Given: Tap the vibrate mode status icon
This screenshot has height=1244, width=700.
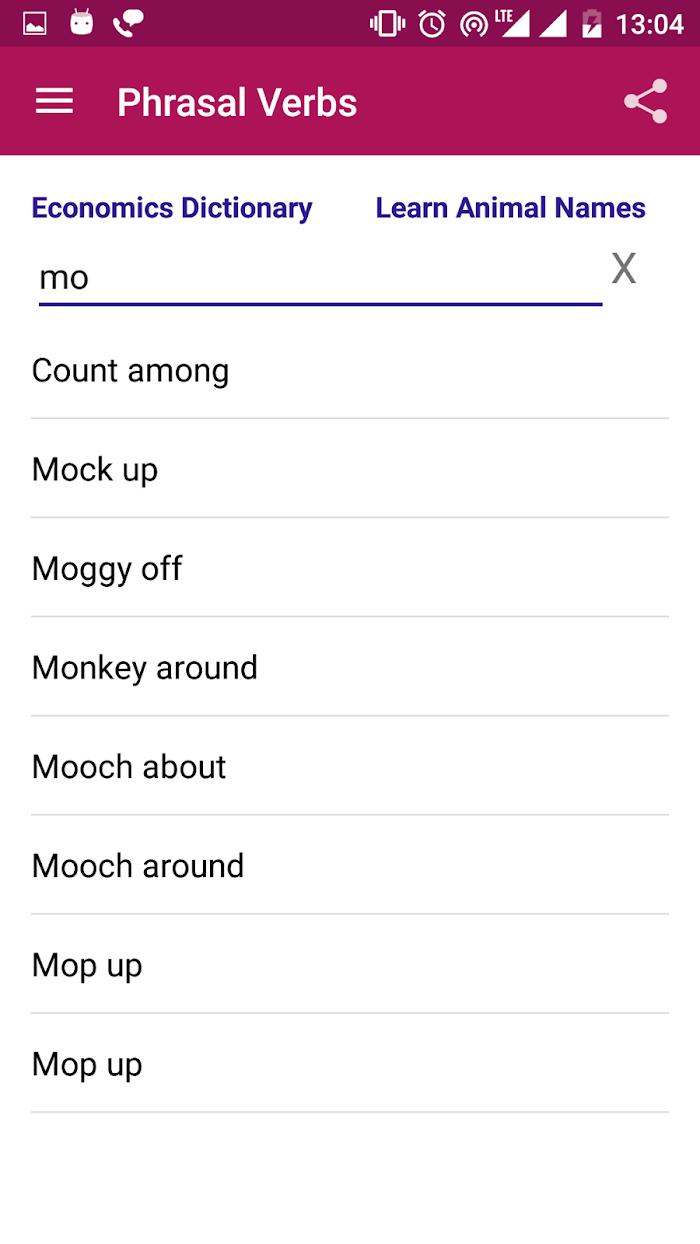Looking at the screenshot, I should (387, 23).
